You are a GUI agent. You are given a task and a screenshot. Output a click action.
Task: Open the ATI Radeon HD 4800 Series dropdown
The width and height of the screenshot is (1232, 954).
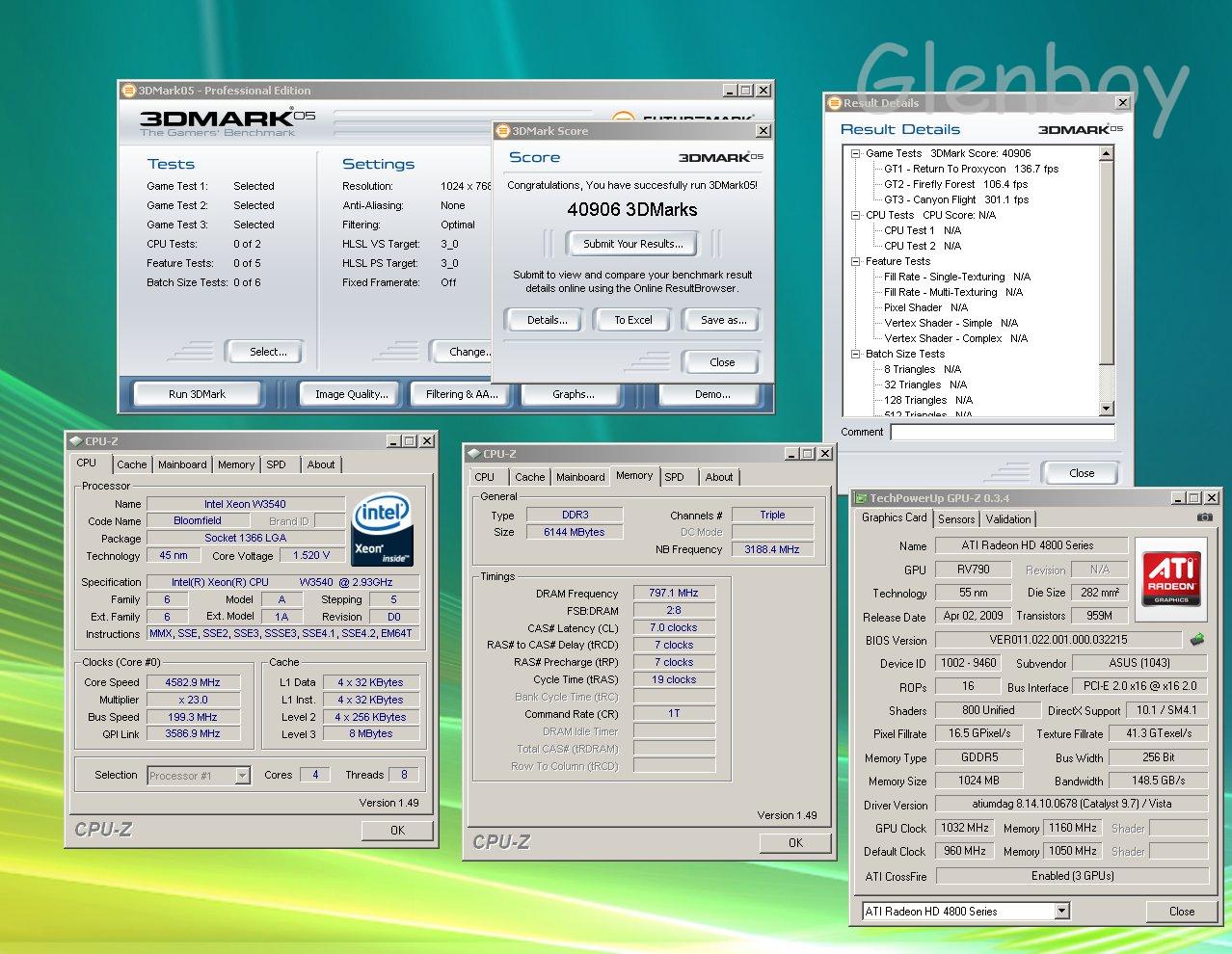[1061, 911]
